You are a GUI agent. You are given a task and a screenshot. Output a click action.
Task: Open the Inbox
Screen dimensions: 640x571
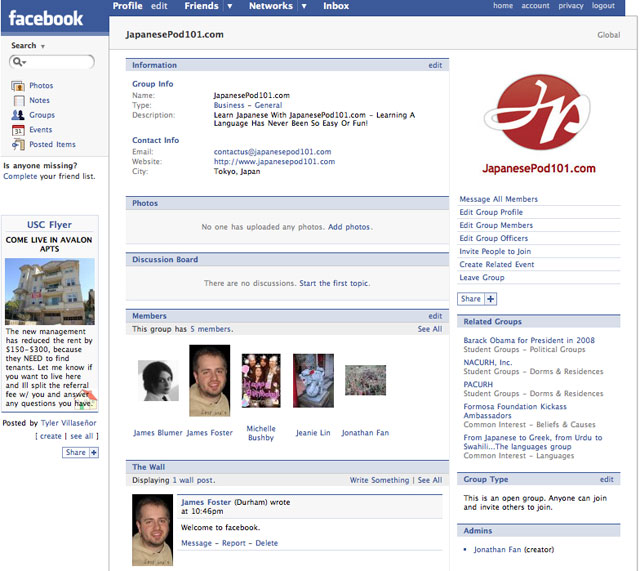pos(336,6)
